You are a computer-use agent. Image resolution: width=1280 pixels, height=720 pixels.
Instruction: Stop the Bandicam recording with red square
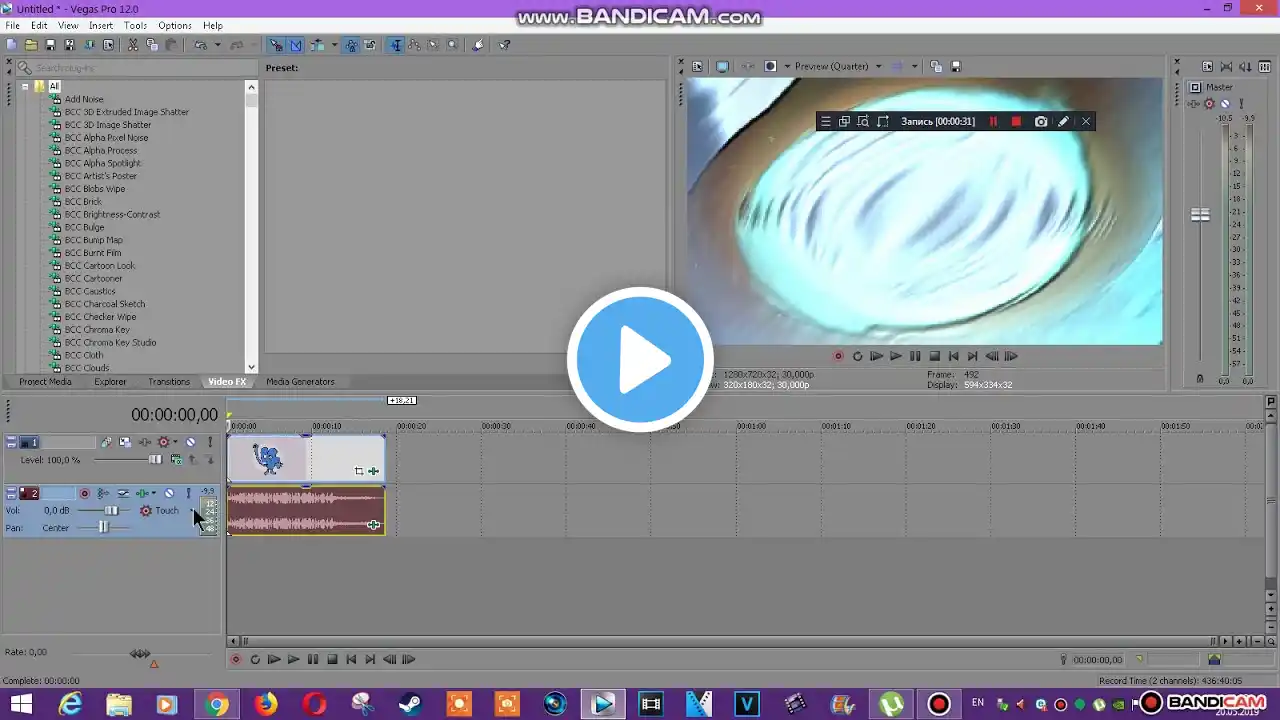pyautogui.click(x=1016, y=122)
